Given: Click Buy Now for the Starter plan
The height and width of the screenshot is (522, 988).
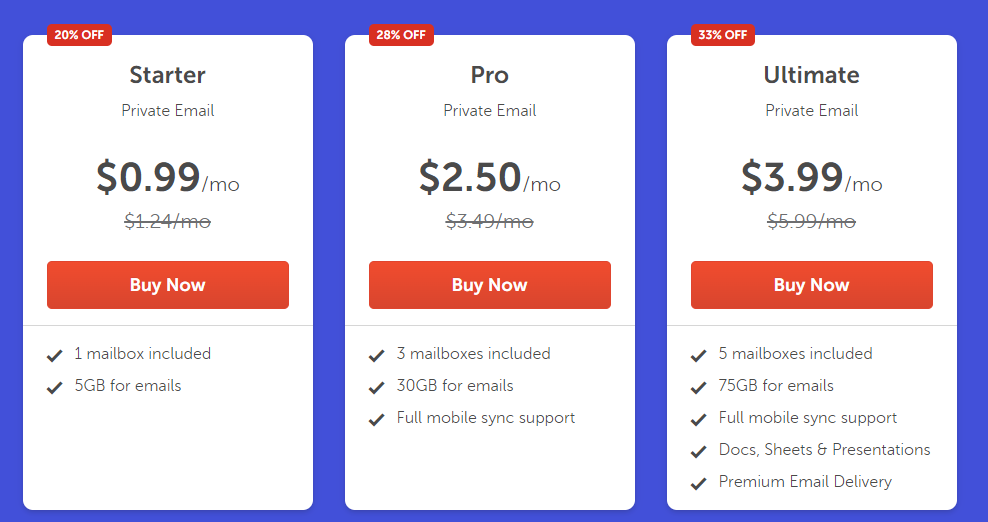Looking at the screenshot, I should click(x=168, y=285).
